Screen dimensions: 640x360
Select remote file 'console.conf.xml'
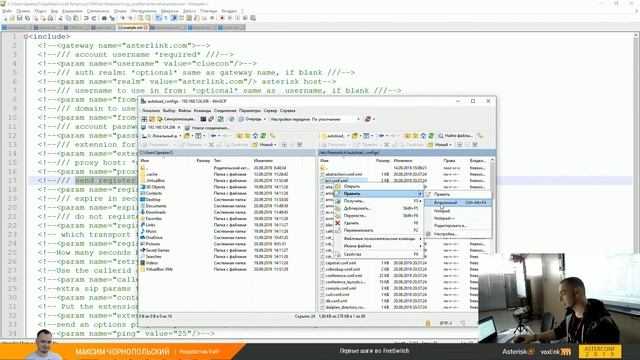[340, 288]
